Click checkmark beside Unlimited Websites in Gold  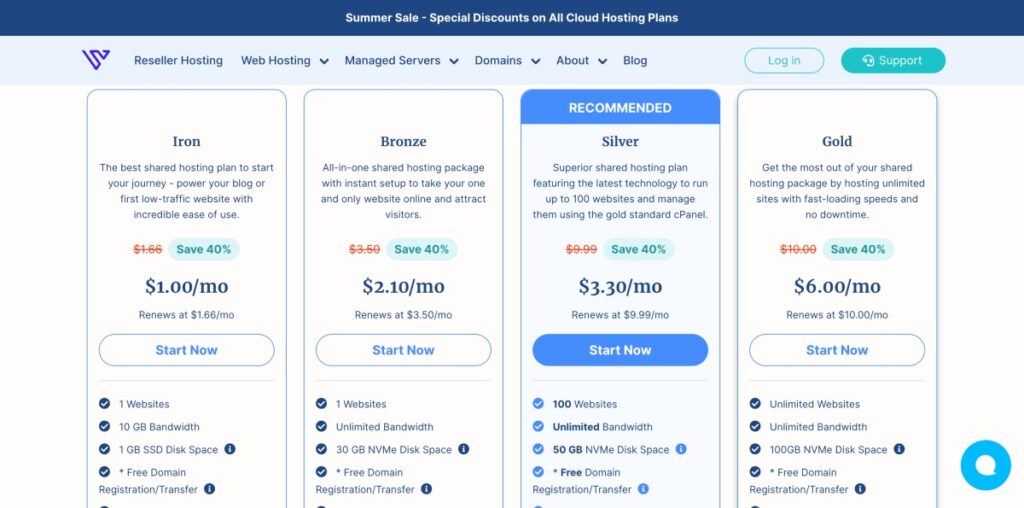(x=756, y=404)
